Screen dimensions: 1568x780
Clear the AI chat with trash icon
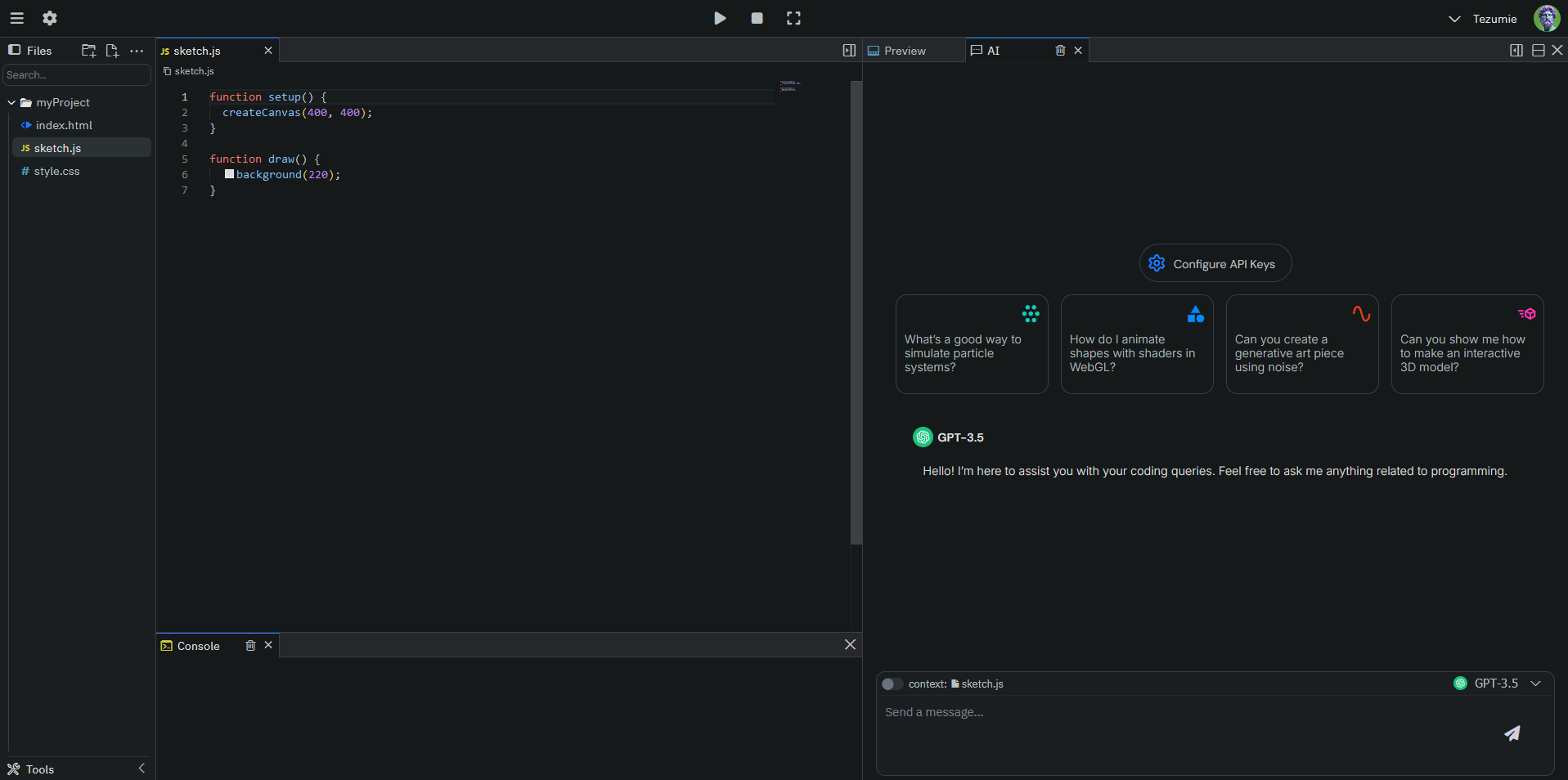click(1060, 51)
